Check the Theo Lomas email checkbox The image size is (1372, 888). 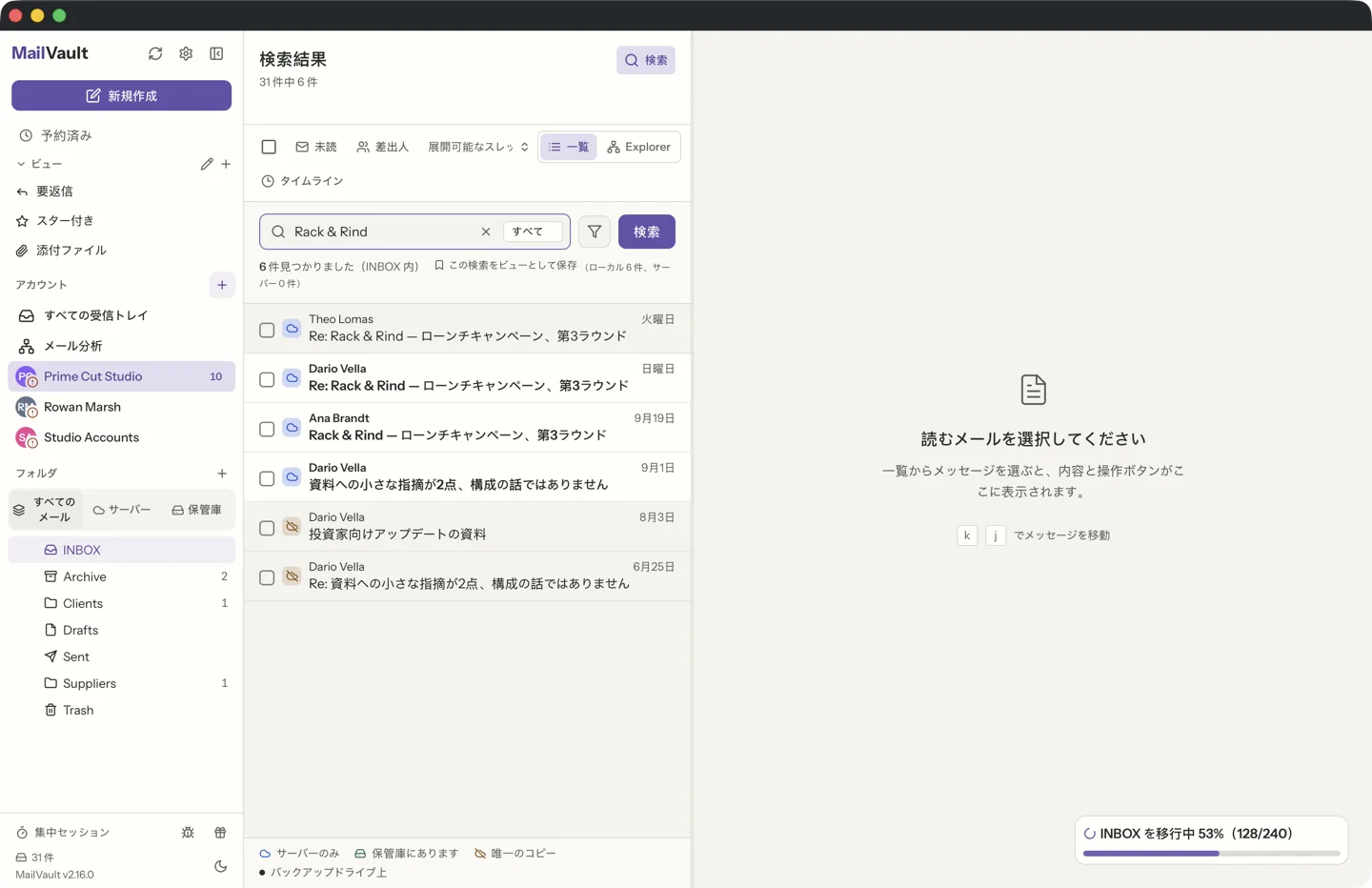click(267, 330)
